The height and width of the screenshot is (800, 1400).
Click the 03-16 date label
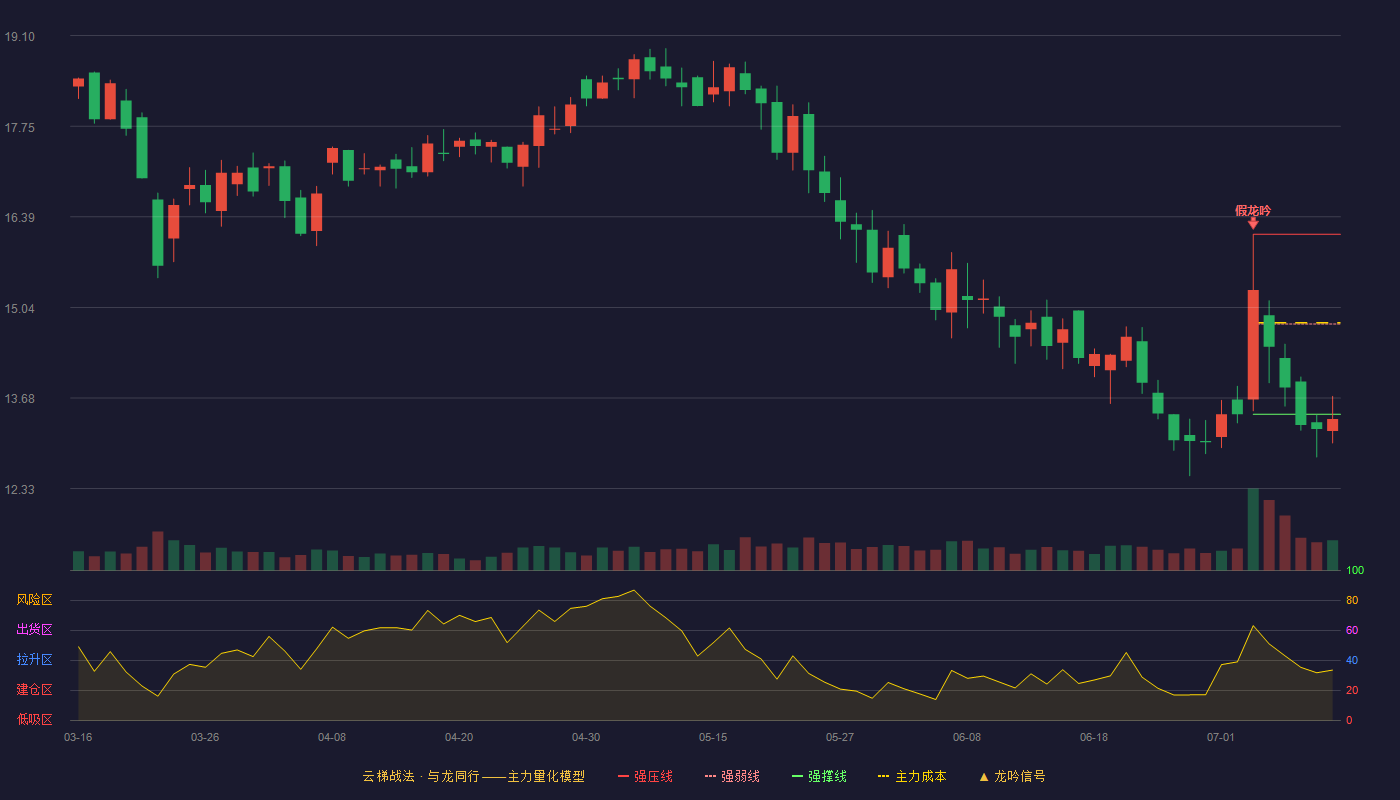click(x=78, y=737)
